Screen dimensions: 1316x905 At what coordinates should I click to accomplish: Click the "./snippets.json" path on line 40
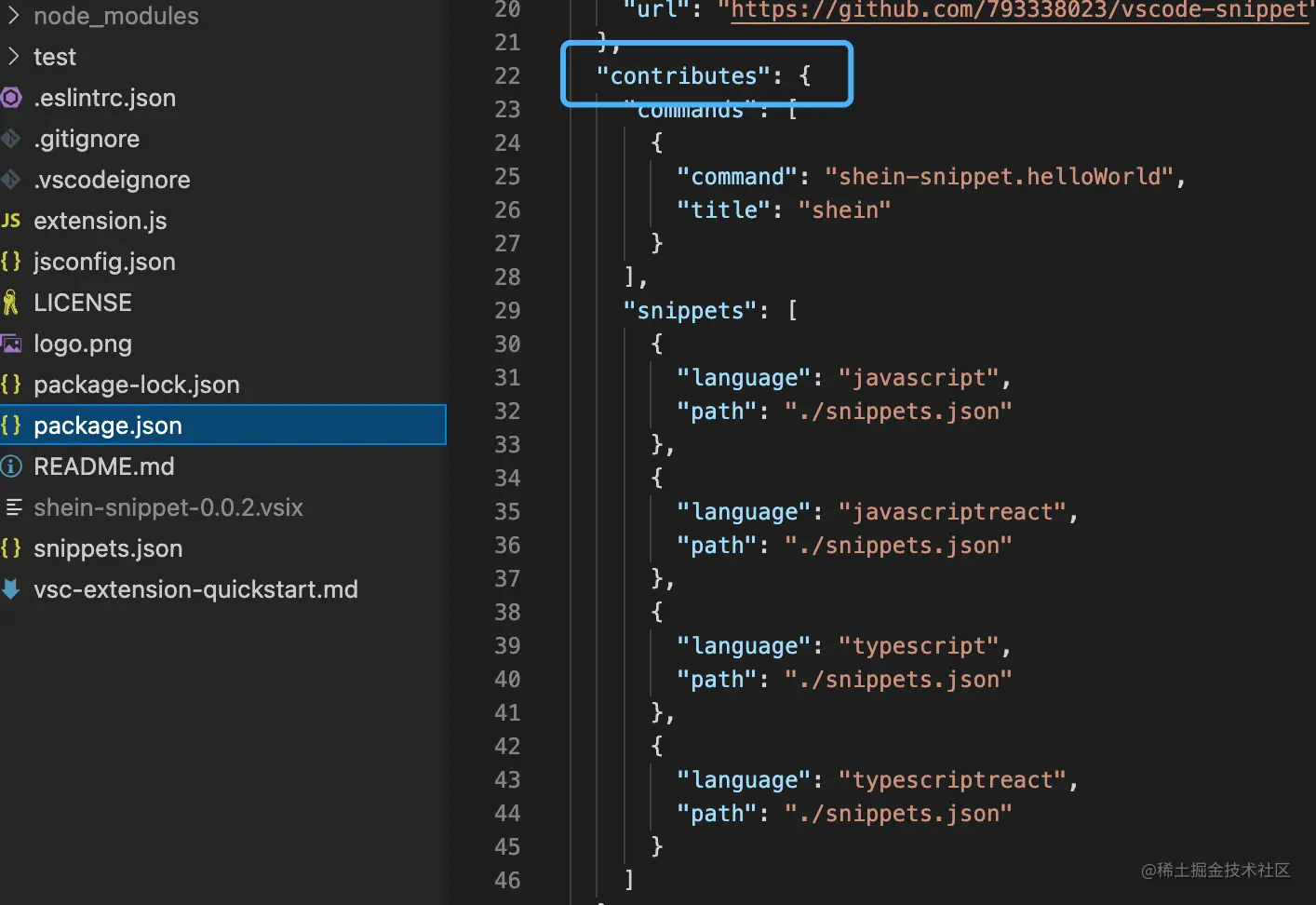coord(898,679)
